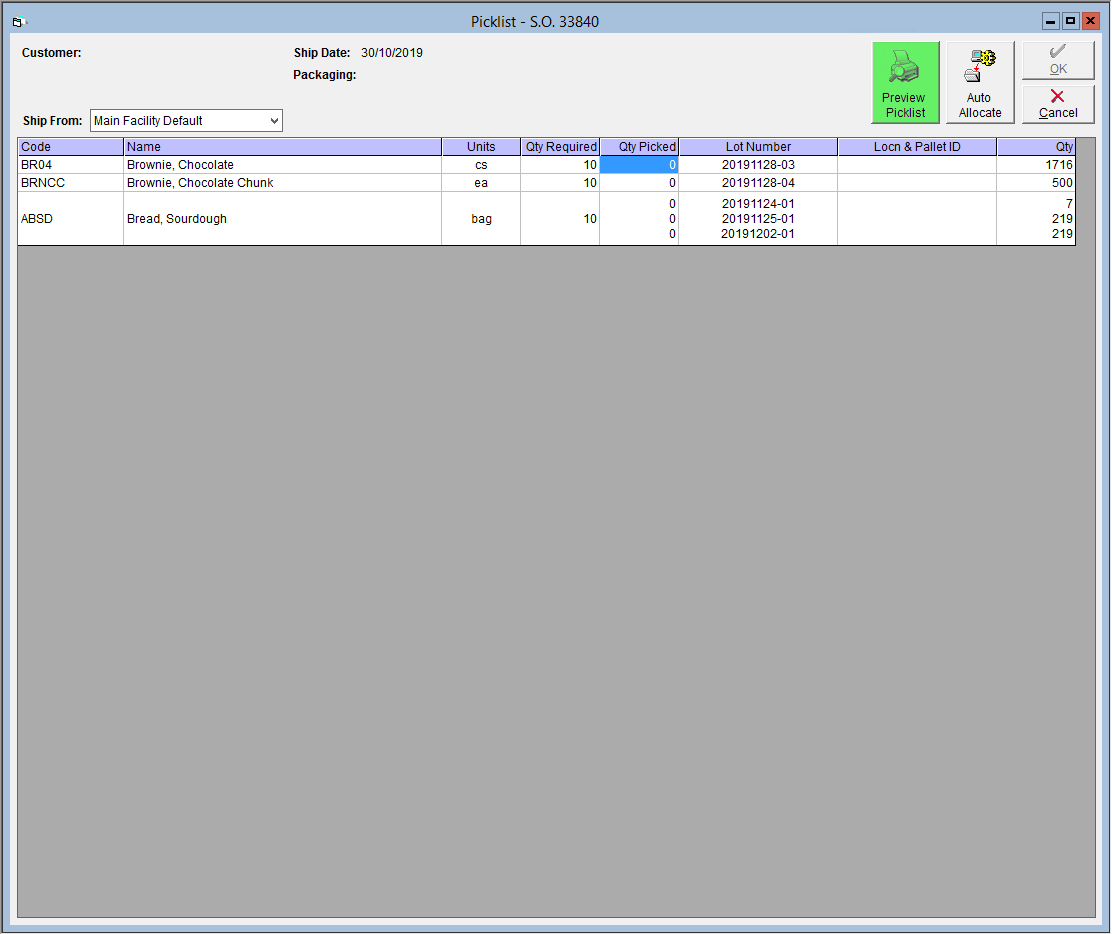Maximize the Picklist window
This screenshot has width=1112, height=934.
point(1070,21)
